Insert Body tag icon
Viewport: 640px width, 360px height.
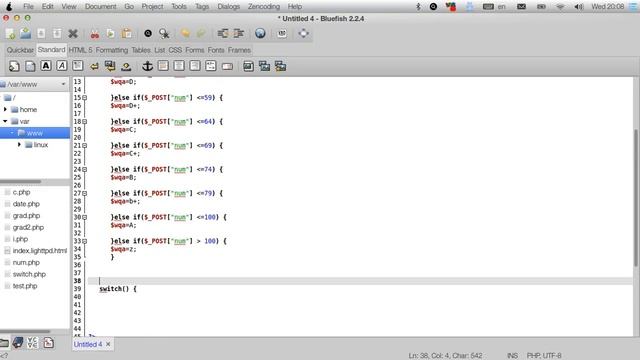click(x=30, y=66)
